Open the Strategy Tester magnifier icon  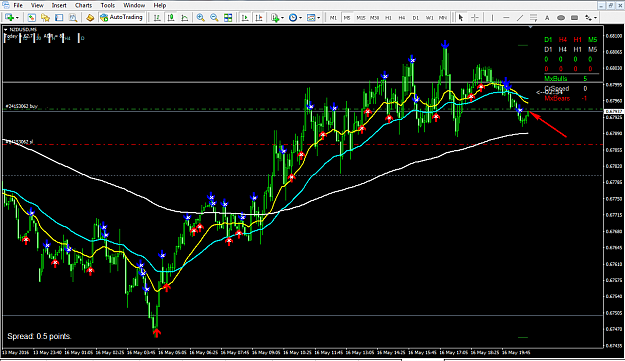point(73,18)
